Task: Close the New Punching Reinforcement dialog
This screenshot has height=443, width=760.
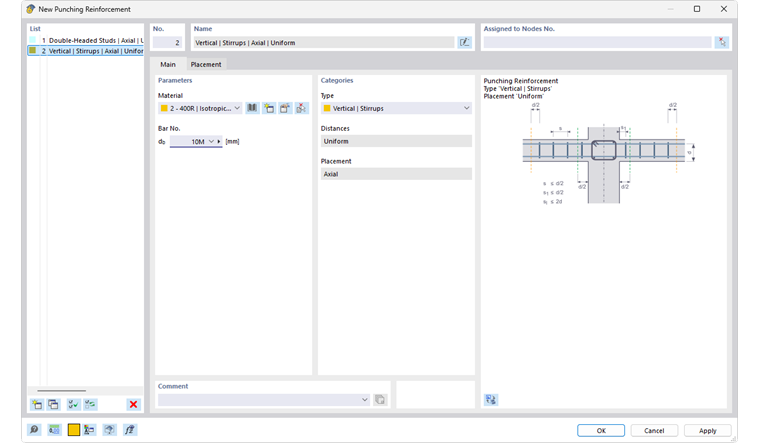Action: (x=724, y=9)
